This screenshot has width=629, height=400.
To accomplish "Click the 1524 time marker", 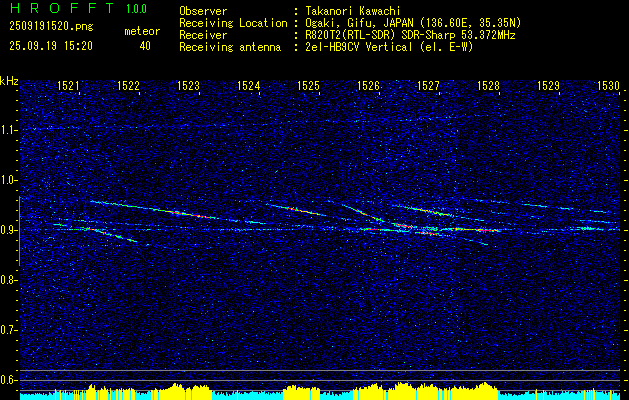I will [248, 85].
